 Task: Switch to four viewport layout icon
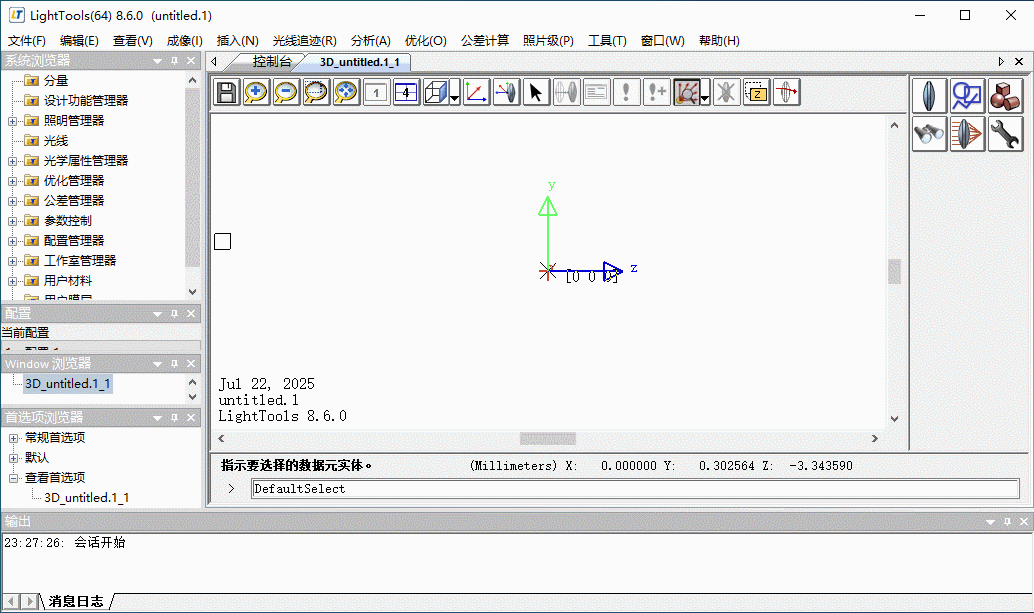(406, 92)
